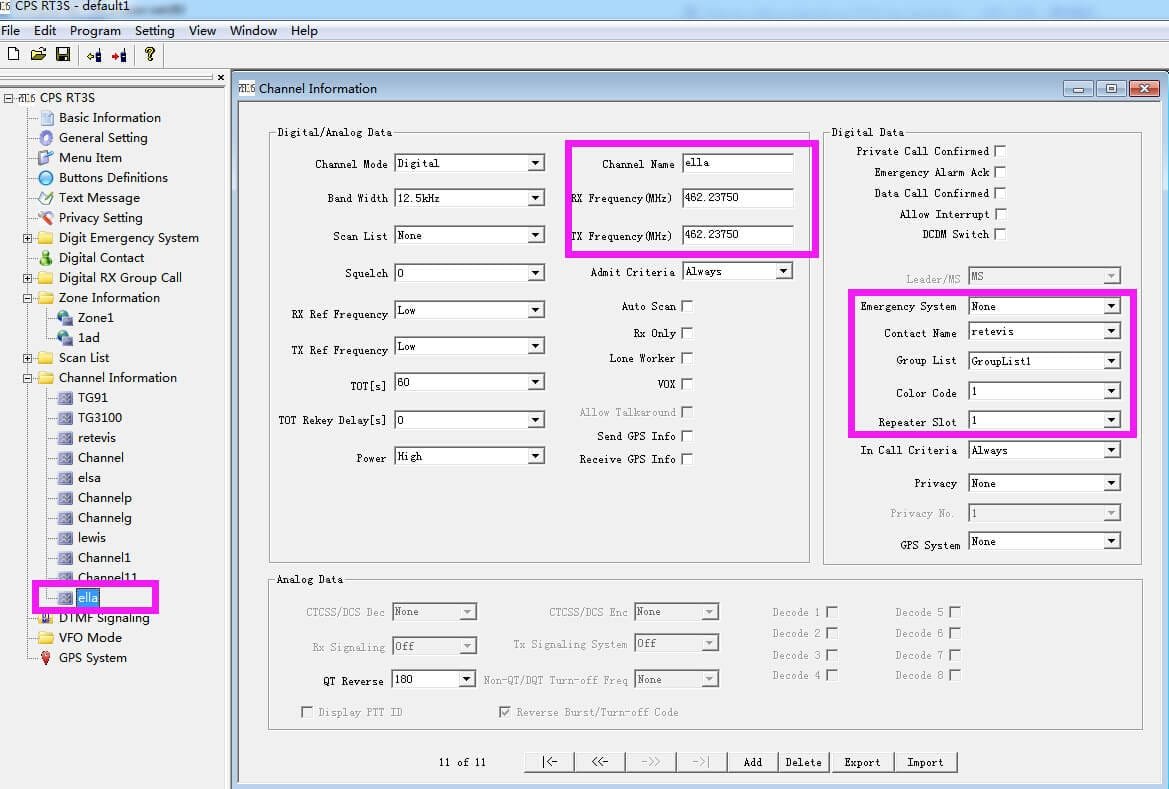The image size is (1169, 789).
Task: Enable the Private Call Confirmed checkbox
Action: click(x=998, y=151)
